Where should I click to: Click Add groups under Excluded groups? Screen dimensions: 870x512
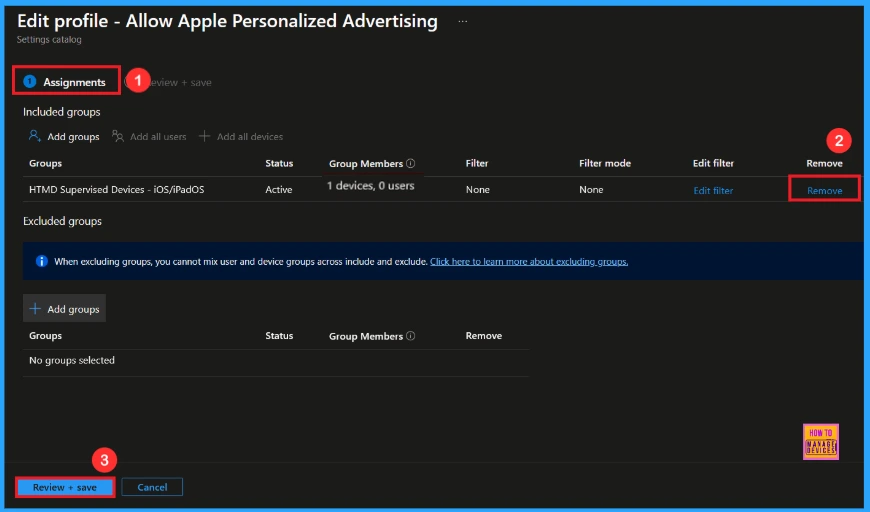[x=64, y=308]
